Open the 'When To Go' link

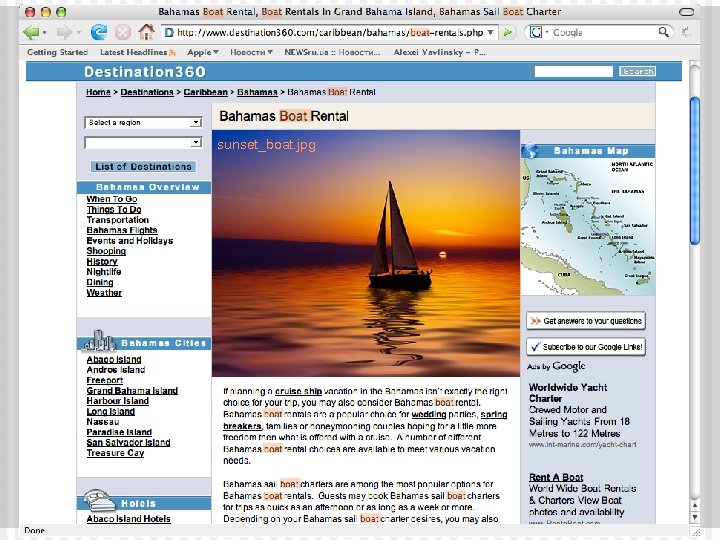[112, 199]
